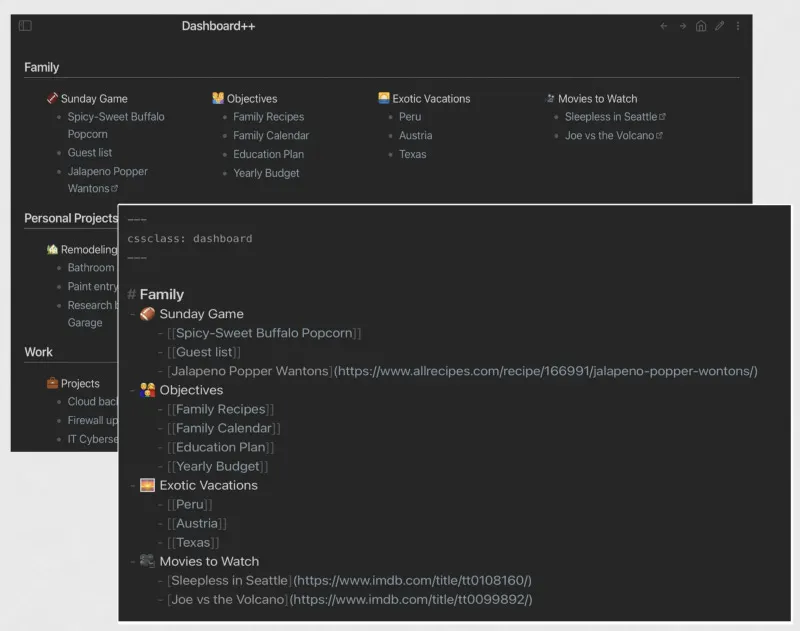Click external link icon after Joe vs the Volcano
Viewport: 800px width, 631px height.
pyautogui.click(x=659, y=135)
